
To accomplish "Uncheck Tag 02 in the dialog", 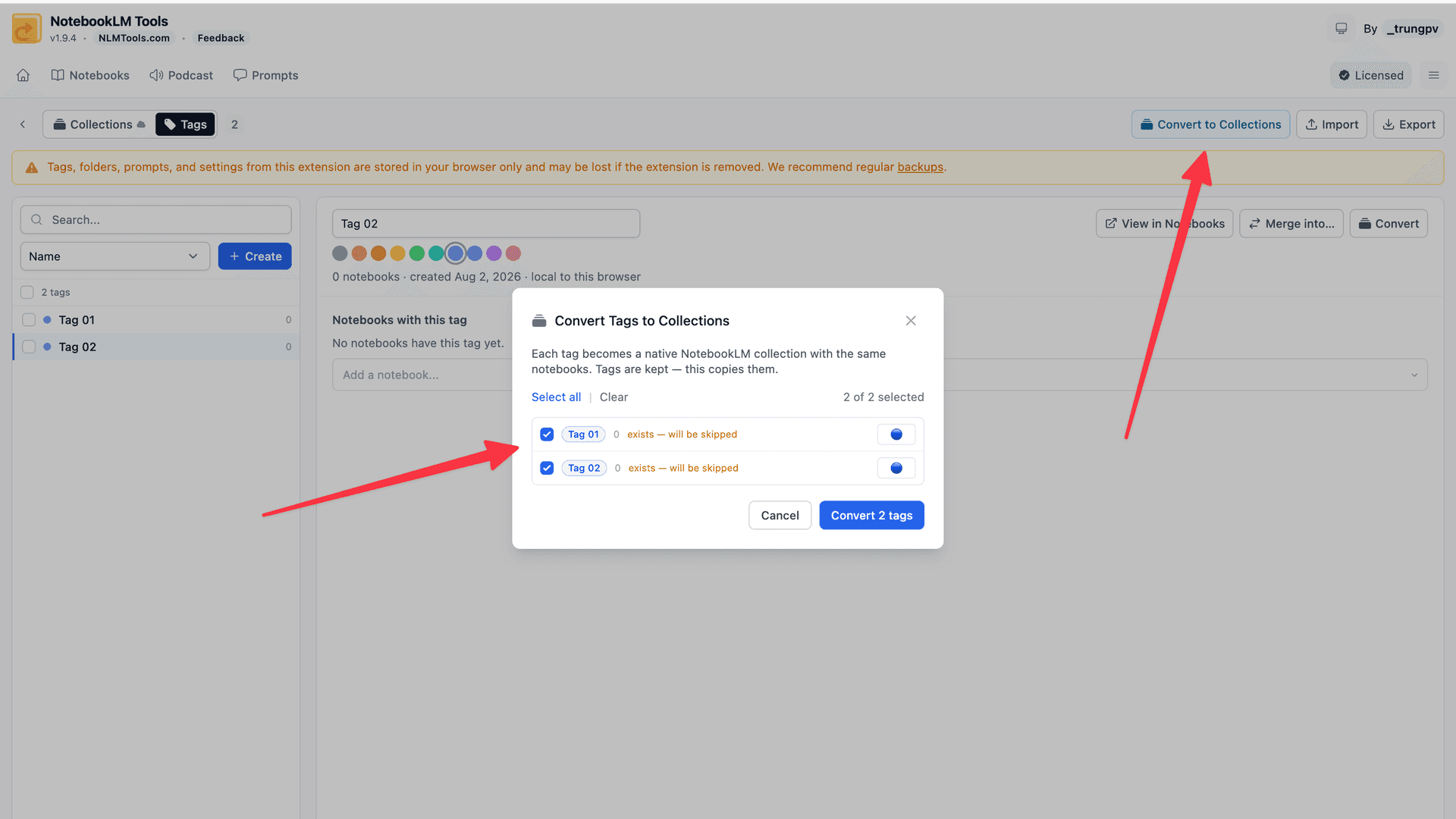I will point(547,468).
